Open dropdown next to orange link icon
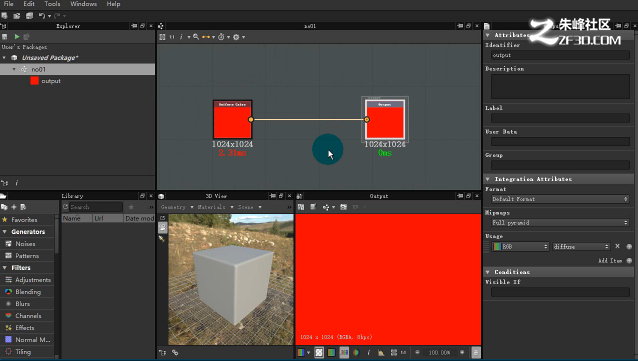 coord(213,37)
